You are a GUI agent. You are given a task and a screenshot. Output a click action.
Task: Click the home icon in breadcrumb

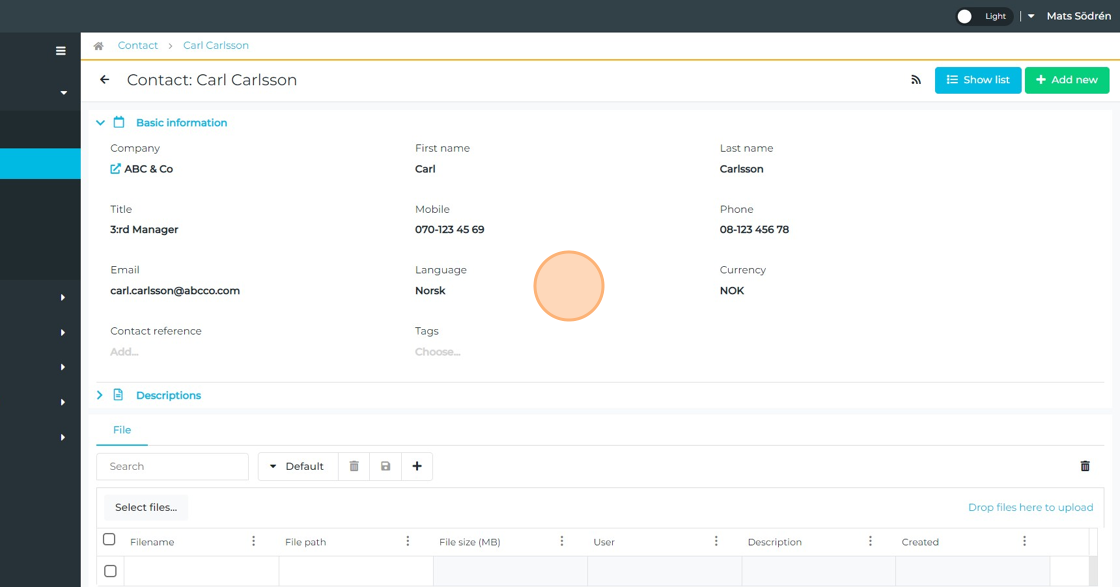tap(98, 46)
